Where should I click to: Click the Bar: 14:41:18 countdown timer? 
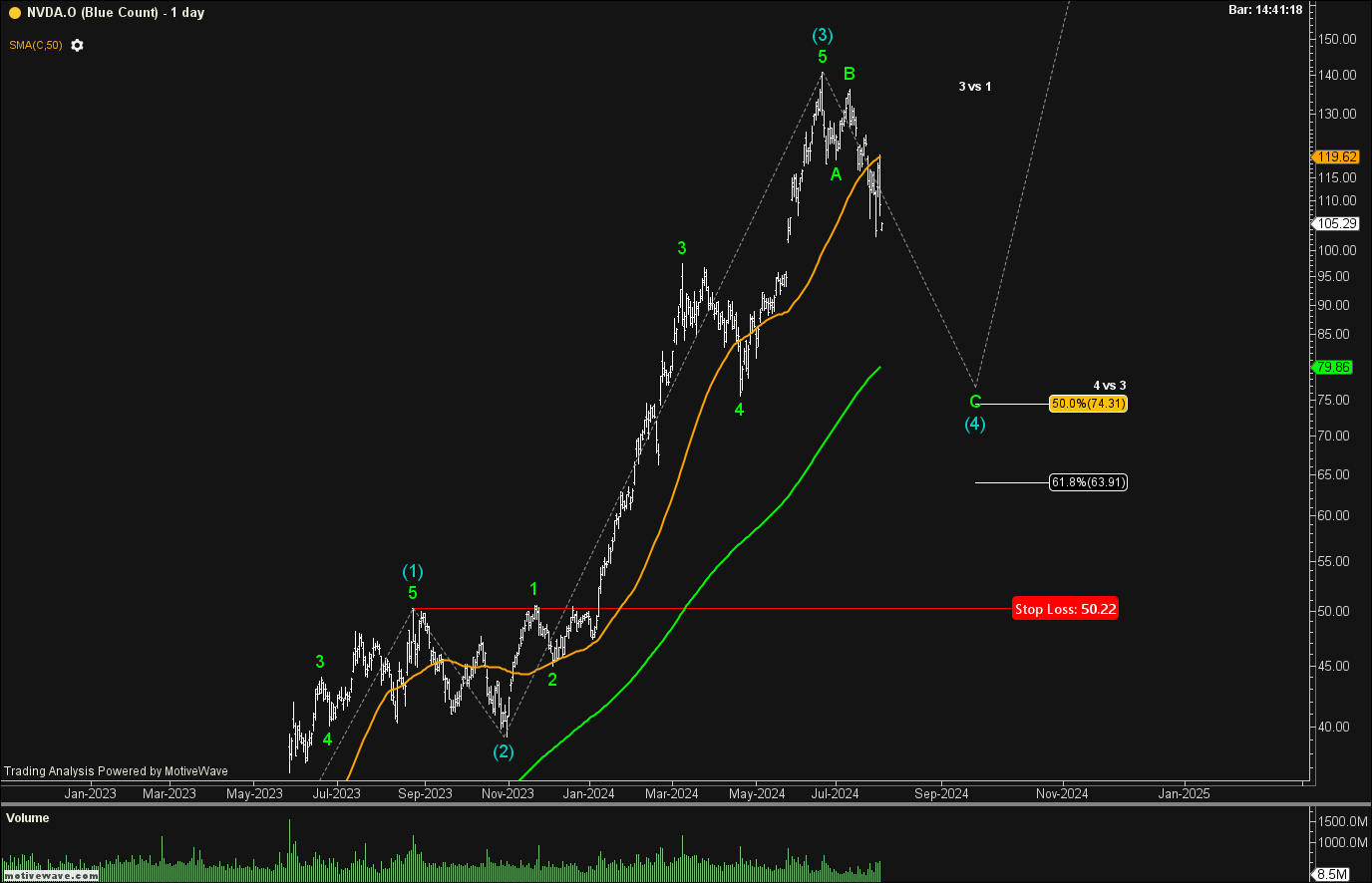pyautogui.click(x=1265, y=10)
